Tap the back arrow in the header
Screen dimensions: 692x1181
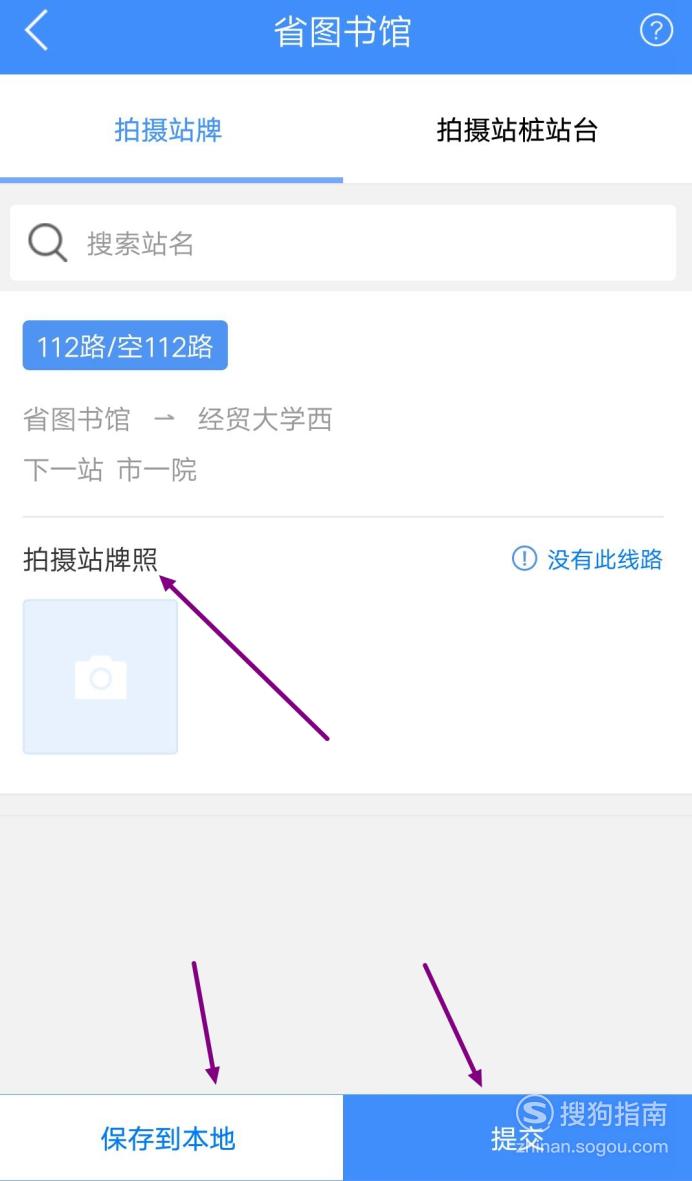point(36,31)
